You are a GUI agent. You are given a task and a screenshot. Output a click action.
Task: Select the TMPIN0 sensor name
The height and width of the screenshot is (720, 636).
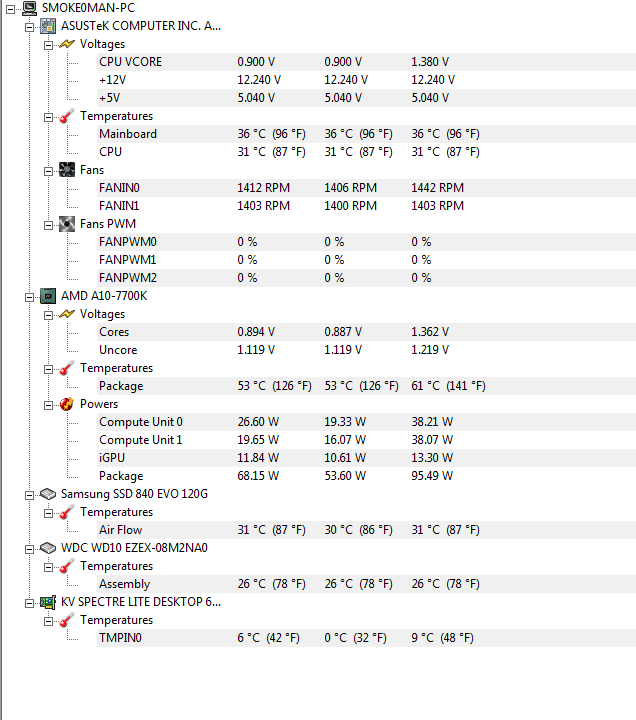tap(120, 638)
